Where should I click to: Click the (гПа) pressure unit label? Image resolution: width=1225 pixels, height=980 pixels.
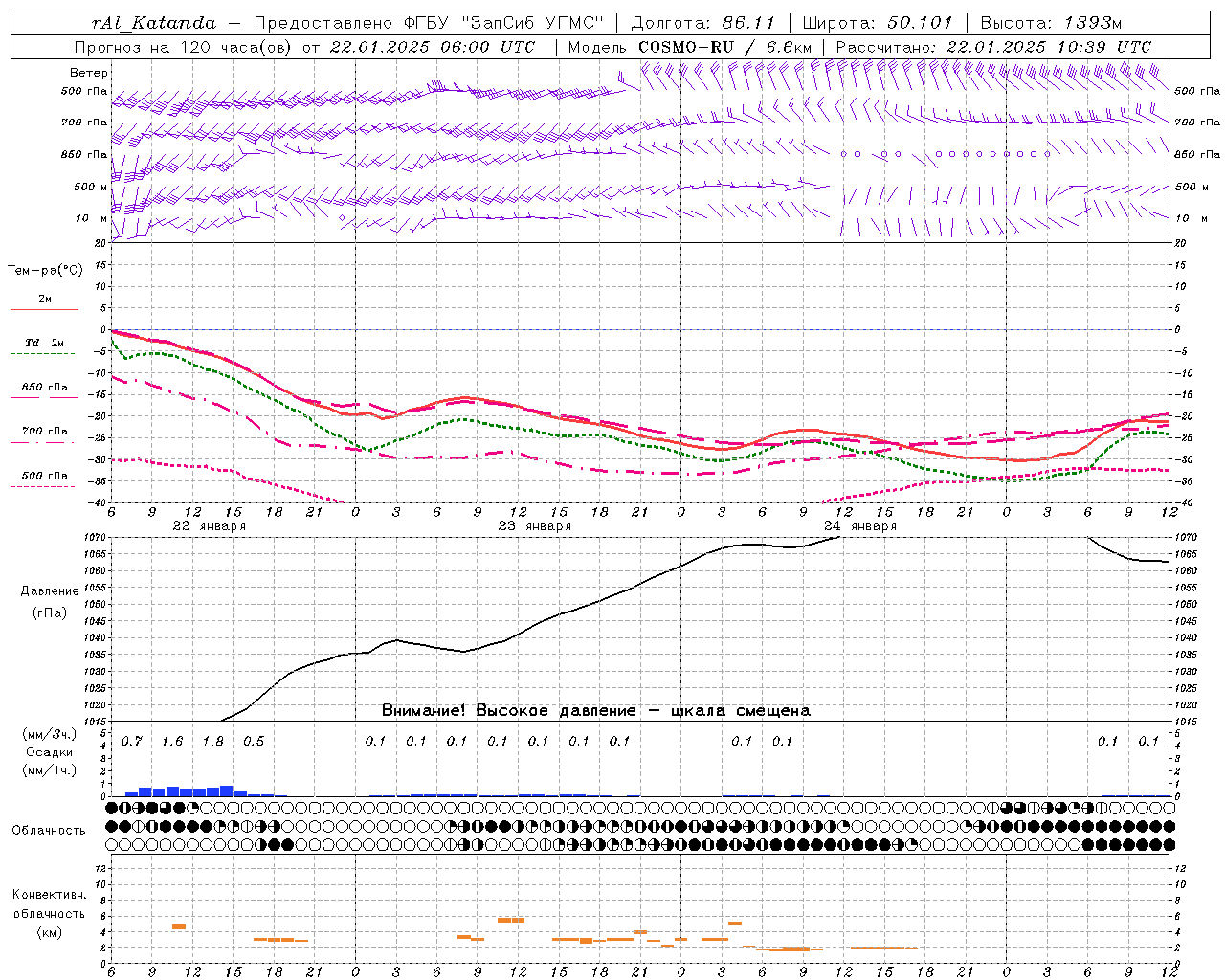50,613
